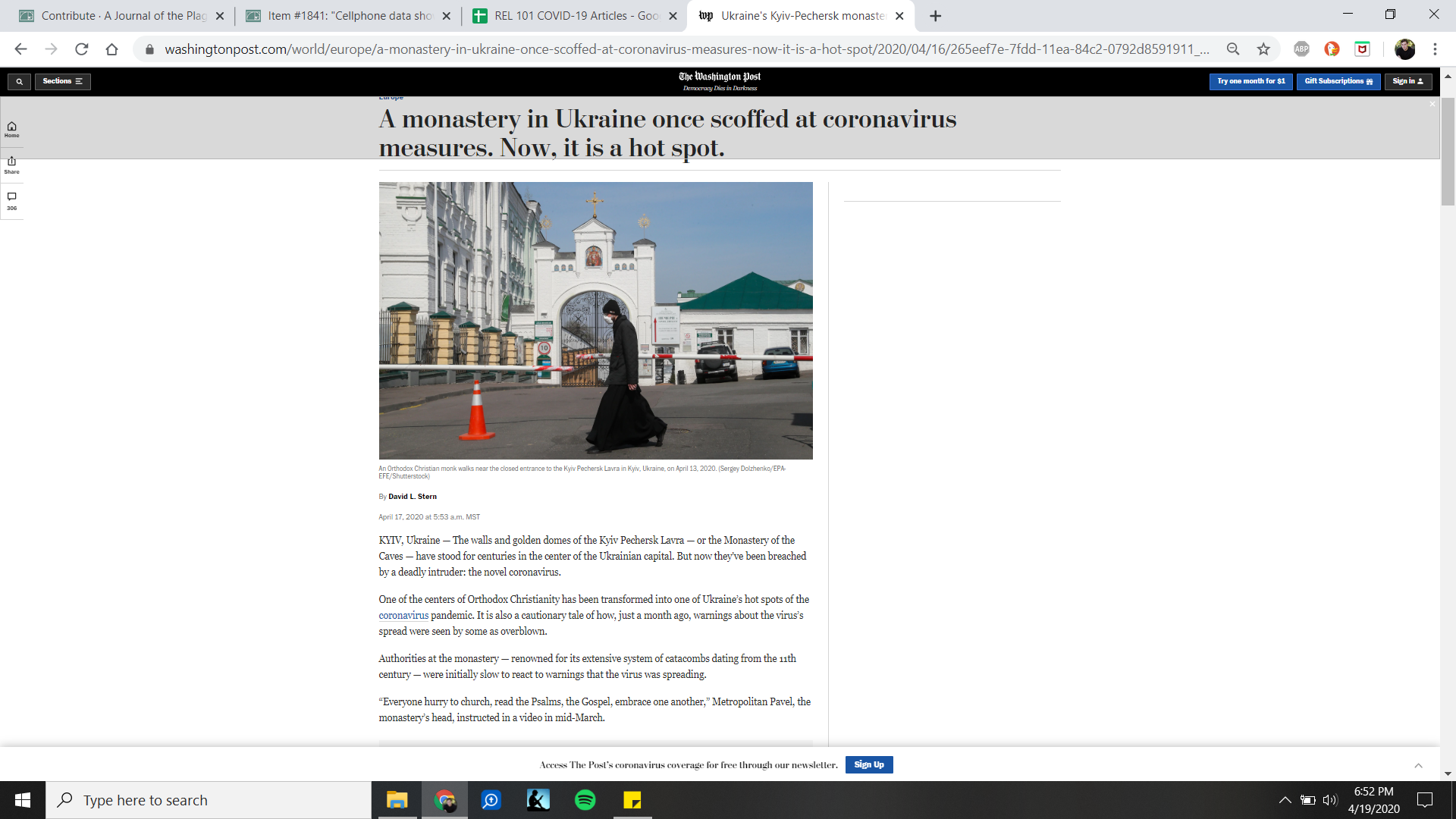The height and width of the screenshot is (819, 1456).
Task: Click the Share sidebar icon
Action: click(11, 165)
